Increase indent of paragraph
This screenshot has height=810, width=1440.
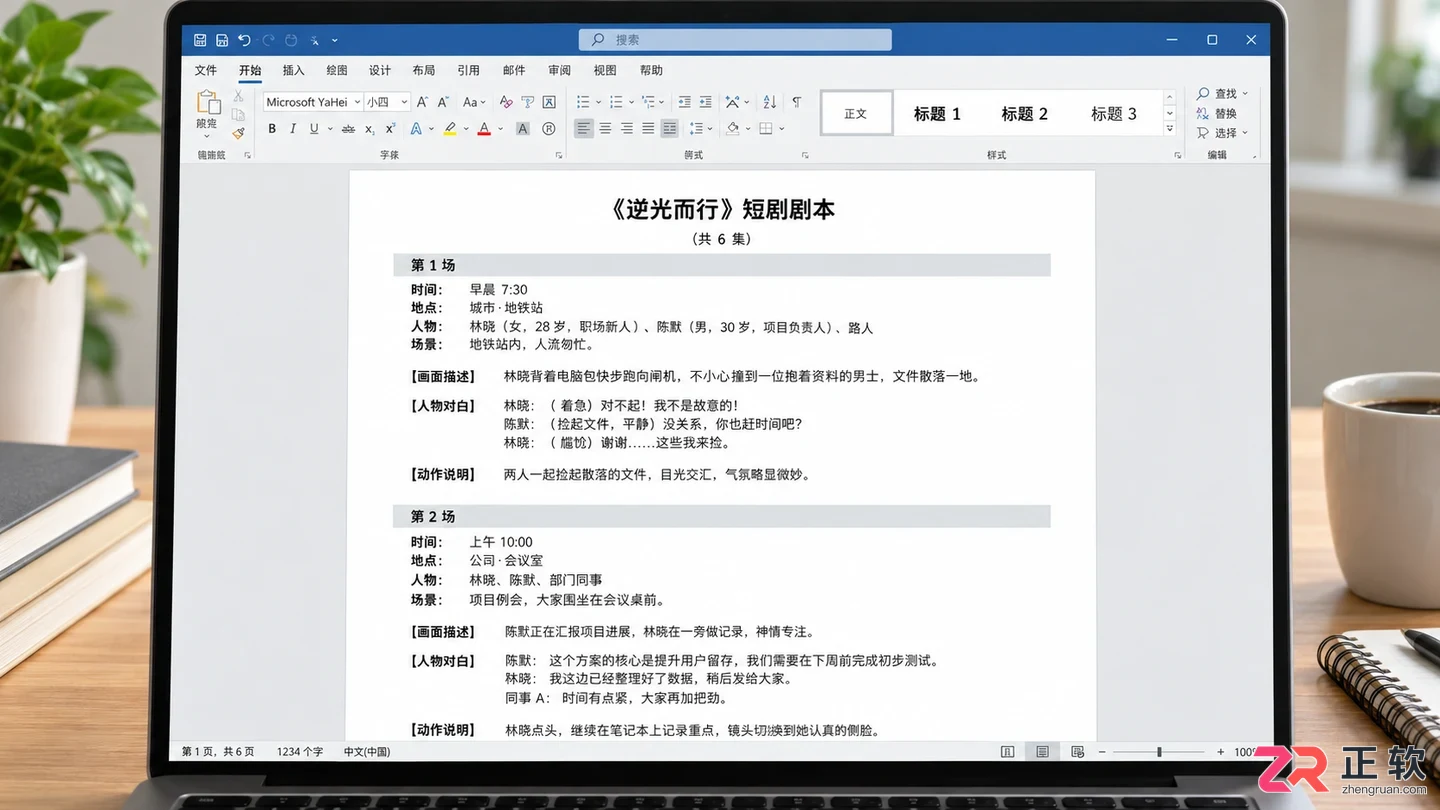pos(706,102)
